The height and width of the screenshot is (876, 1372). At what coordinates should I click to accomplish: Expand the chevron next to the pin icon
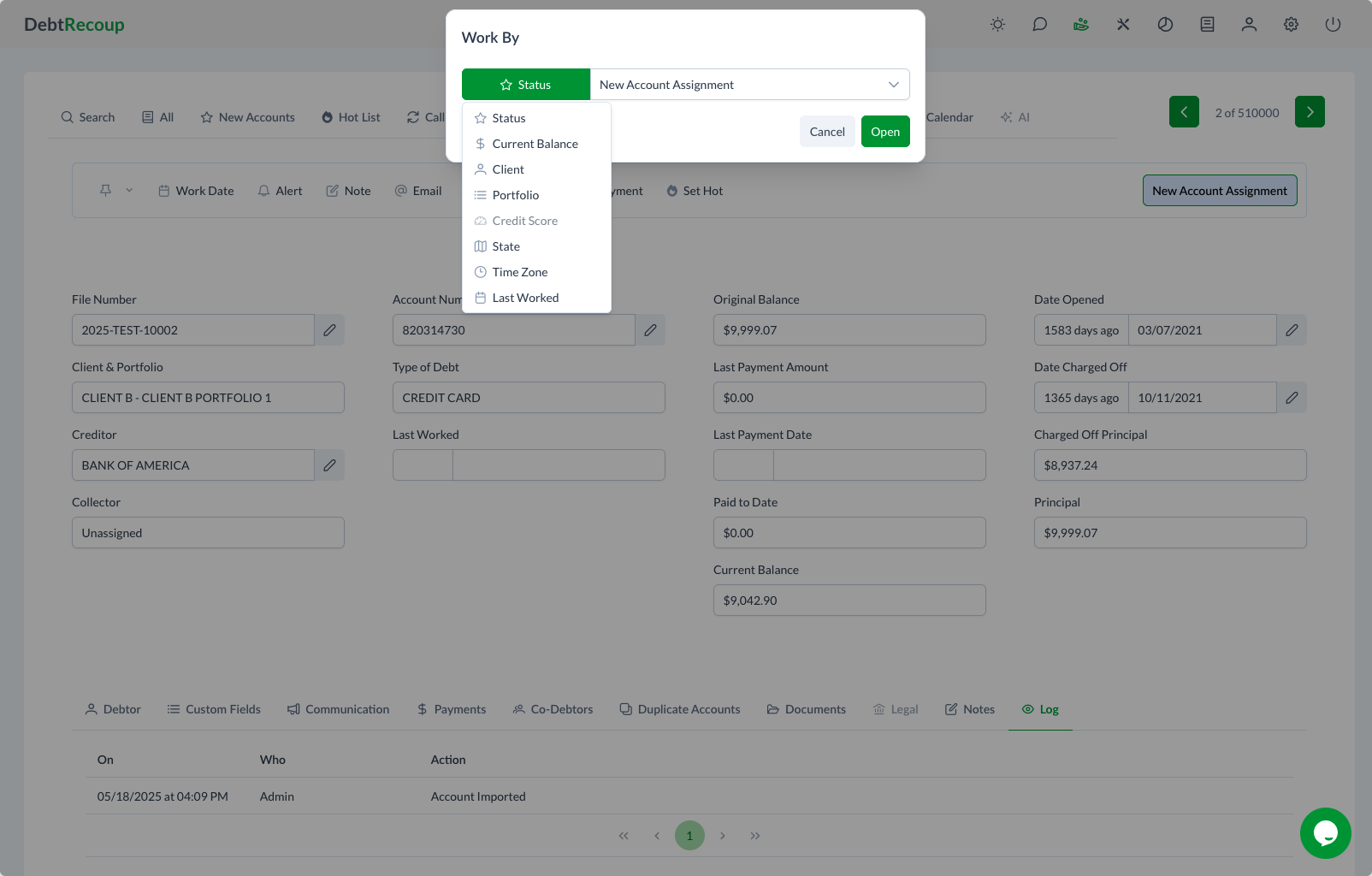[x=129, y=191]
